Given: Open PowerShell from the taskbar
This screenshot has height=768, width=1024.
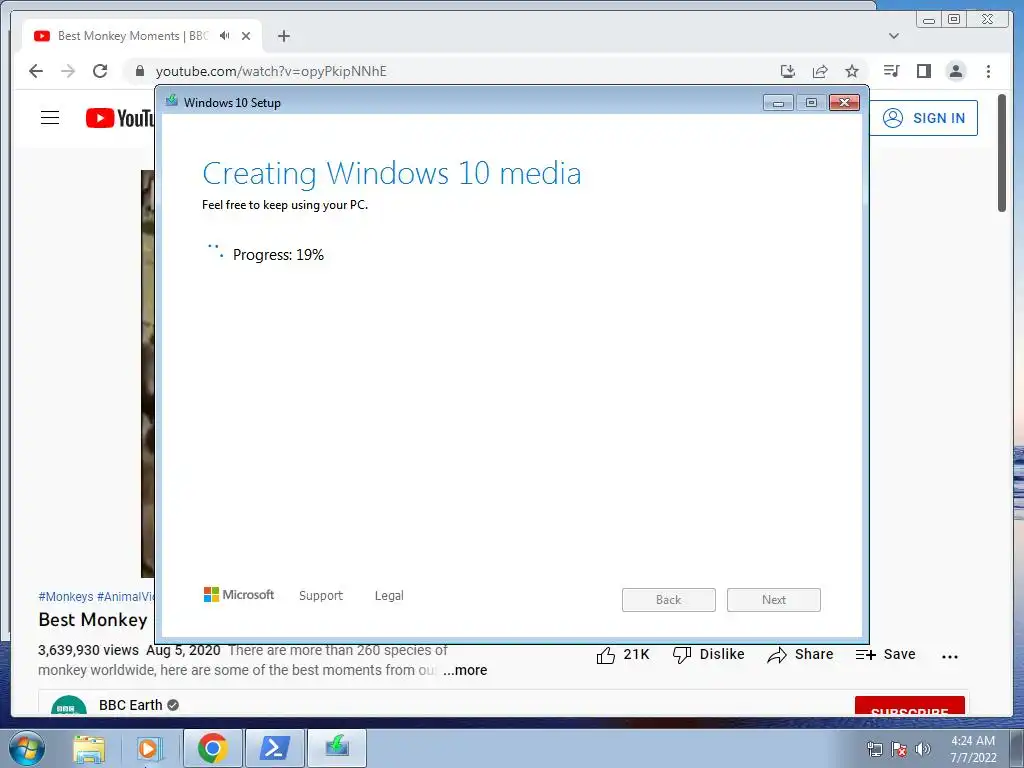Looking at the screenshot, I should pos(275,748).
